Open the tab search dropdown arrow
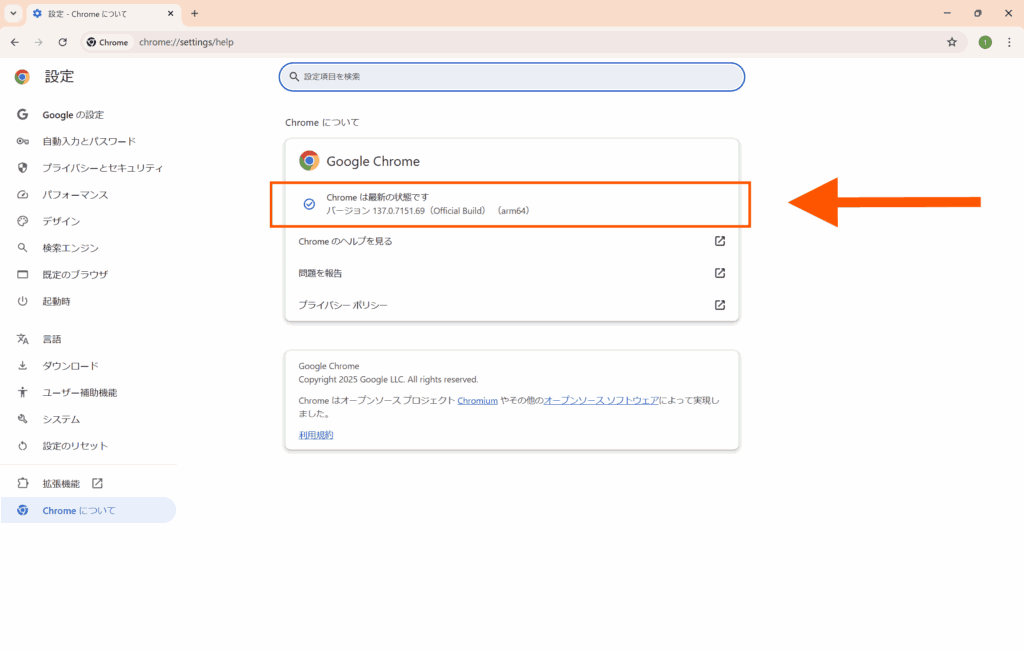Viewport: 1024px width, 651px height. coord(13,13)
